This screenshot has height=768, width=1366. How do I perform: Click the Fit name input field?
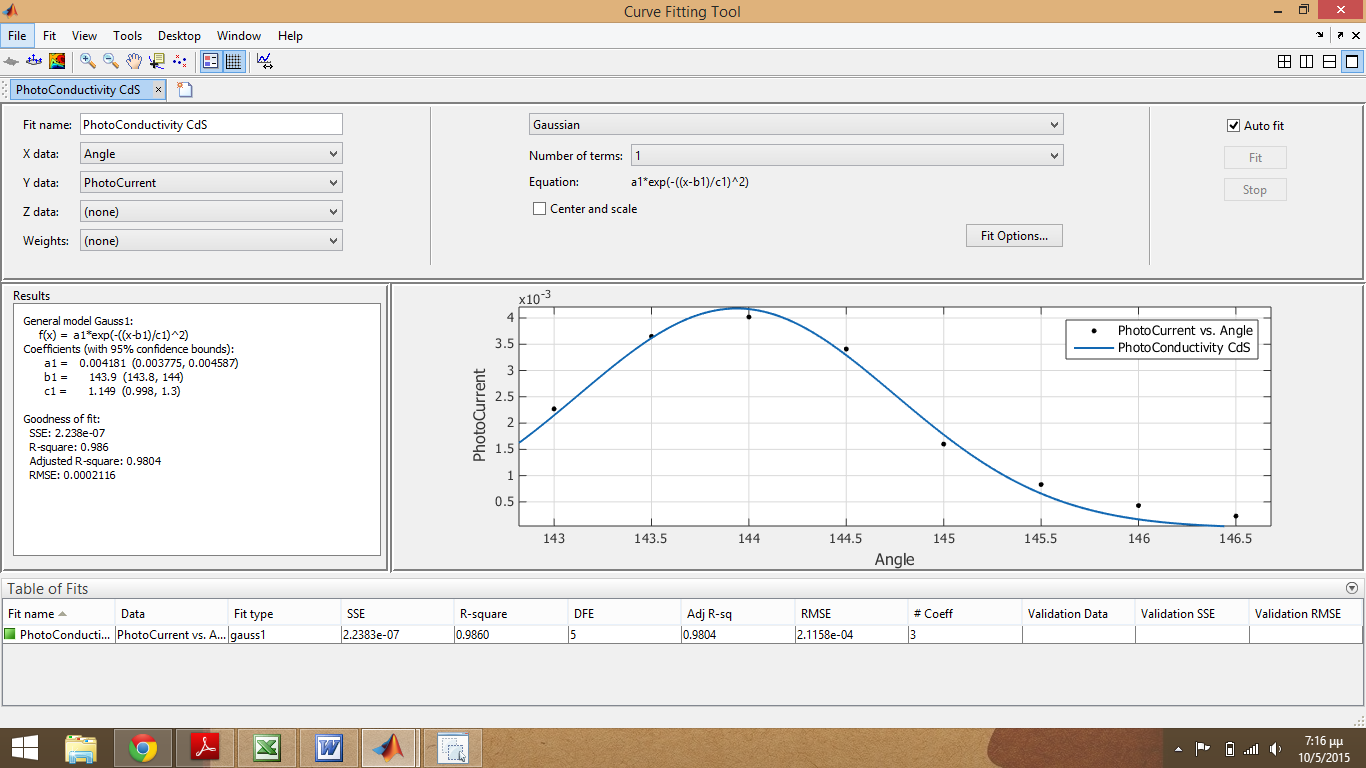[x=211, y=125]
